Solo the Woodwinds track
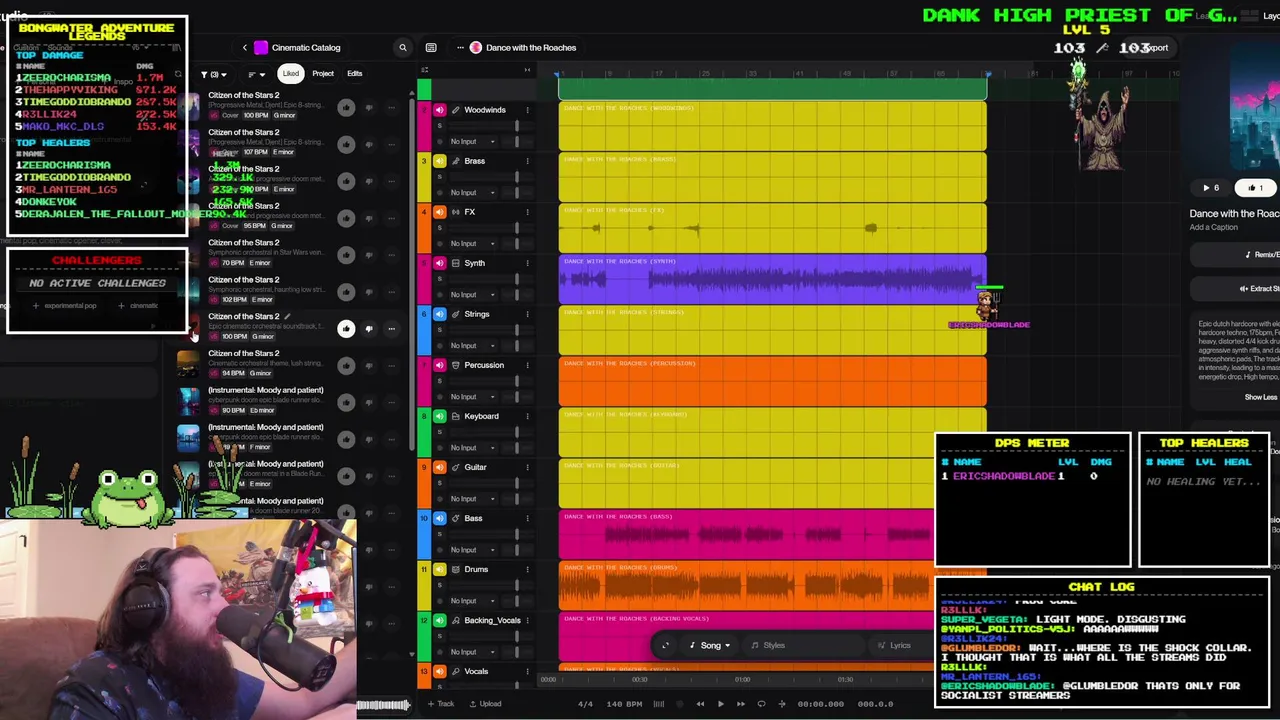Image resolution: width=1280 pixels, height=720 pixels. click(x=438, y=126)
